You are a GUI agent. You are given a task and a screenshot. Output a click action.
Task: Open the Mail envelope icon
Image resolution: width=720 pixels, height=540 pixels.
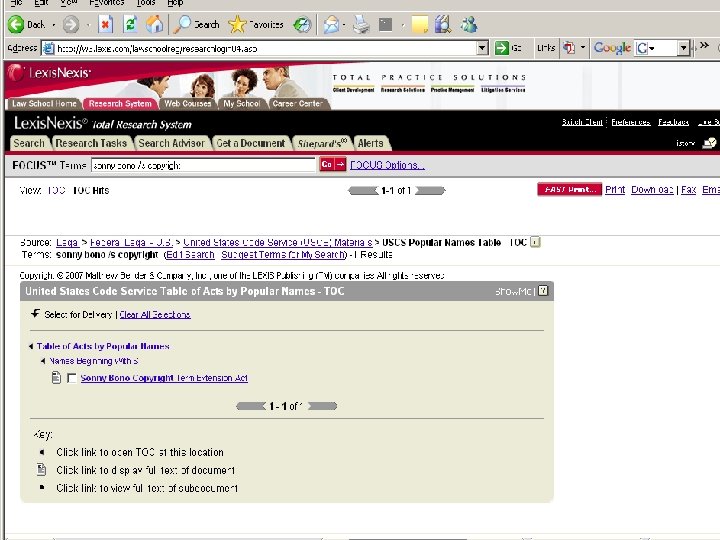331,25
